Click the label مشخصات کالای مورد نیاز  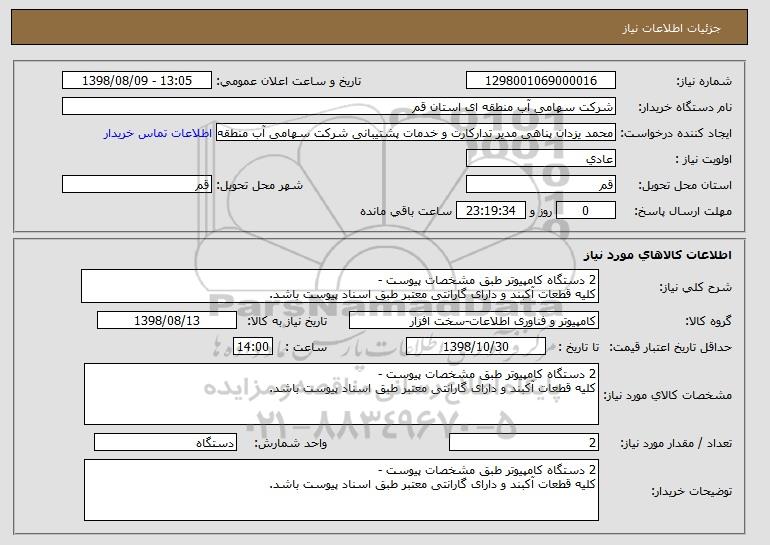[667, 395]
